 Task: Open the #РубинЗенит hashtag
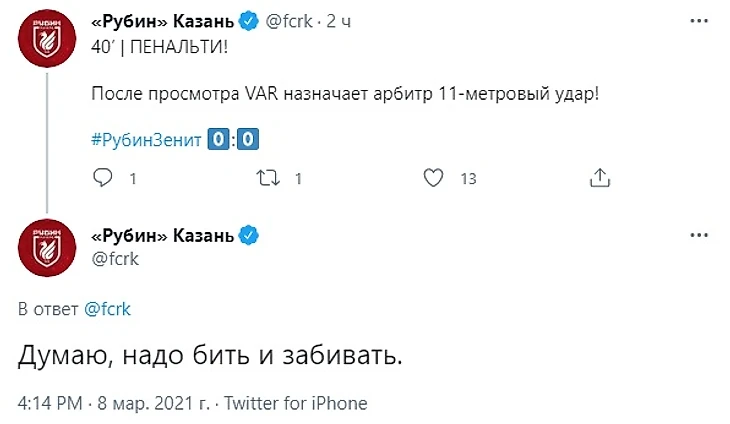click(x=146, y=140)
